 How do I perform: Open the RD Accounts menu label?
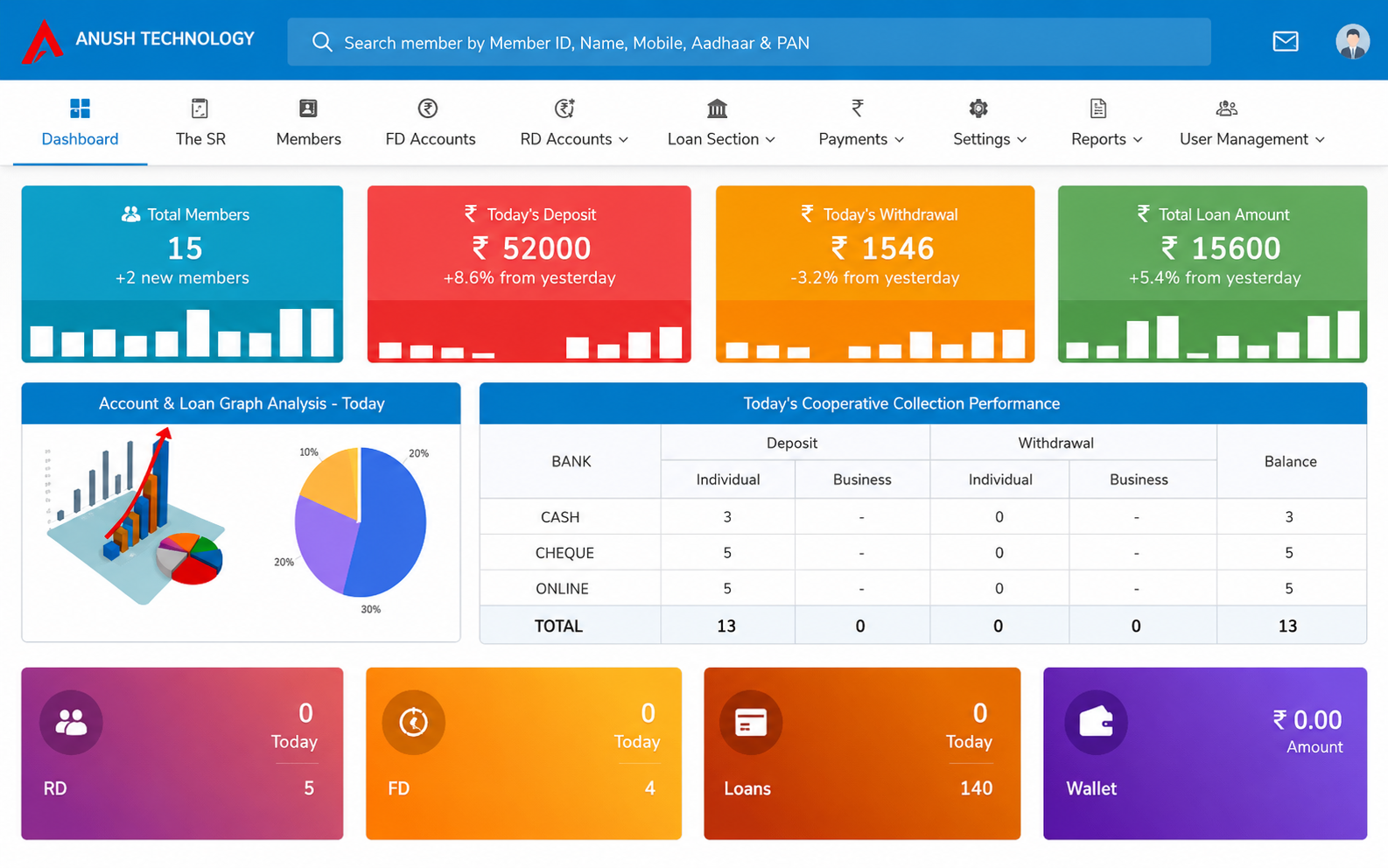(x=566, y=139)
